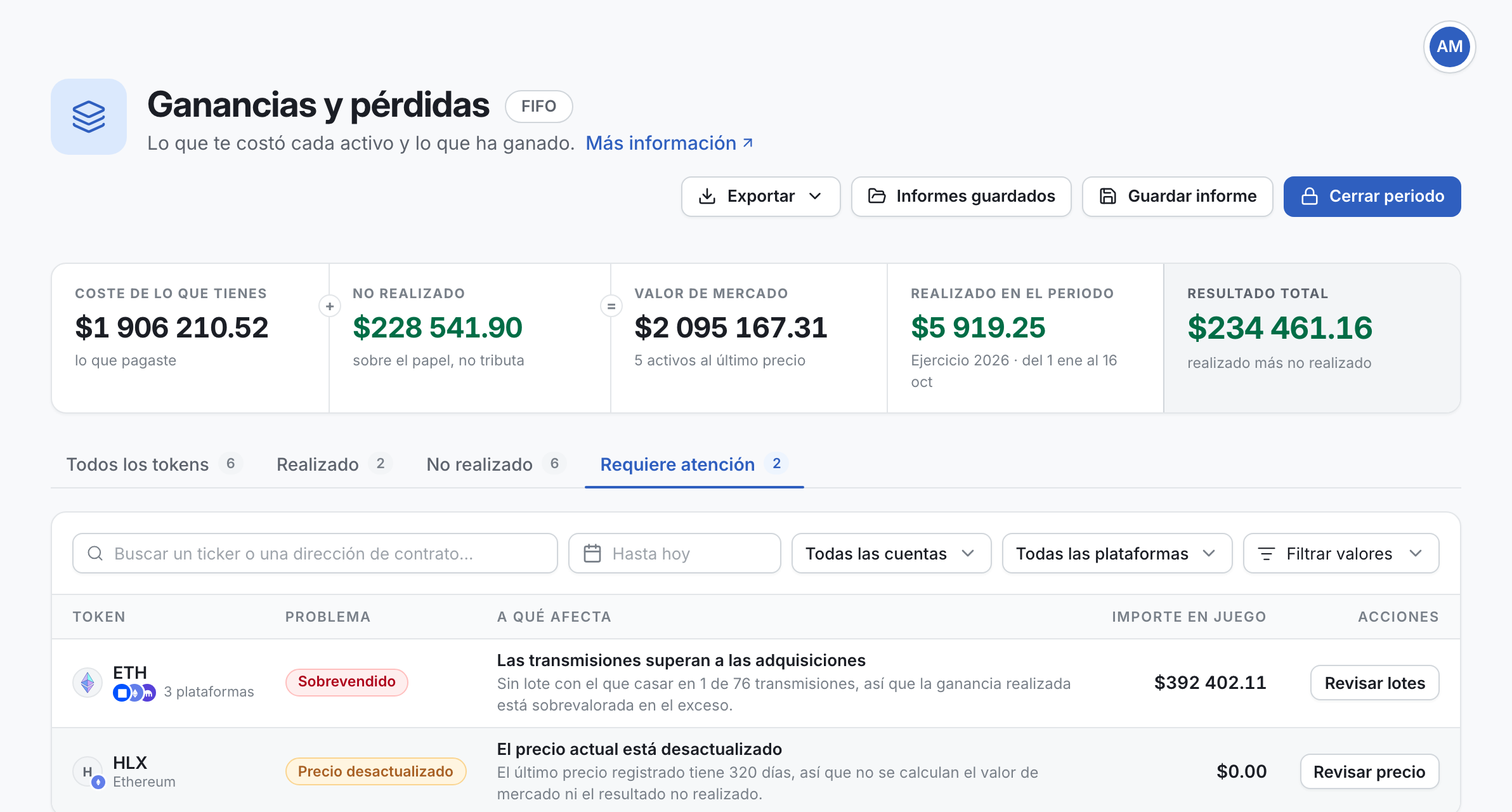Open Informes guardados
The image size is (1512, 812).
click(x=961, y=197)
